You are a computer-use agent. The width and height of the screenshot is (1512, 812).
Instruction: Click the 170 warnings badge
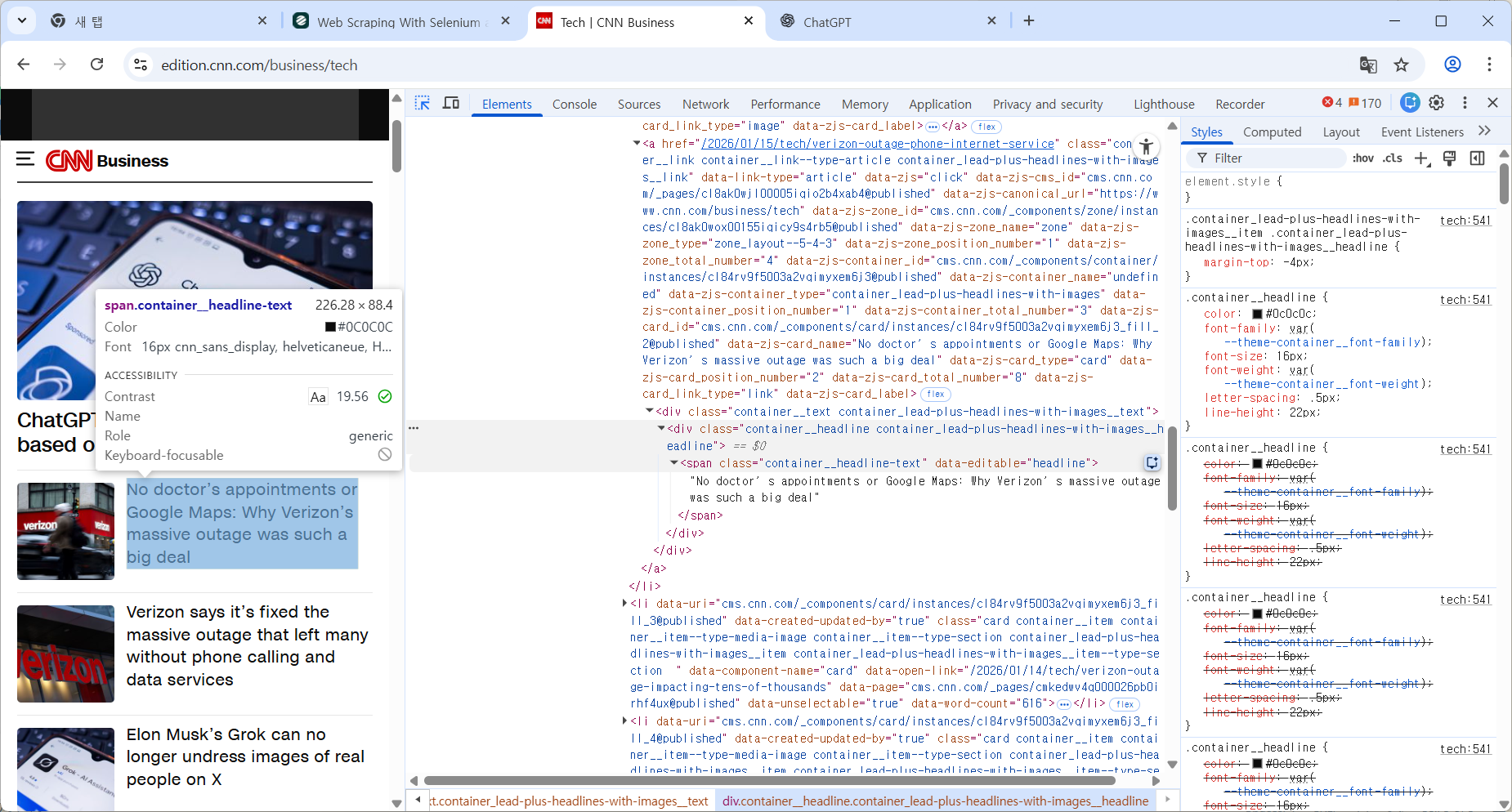[1365, 103]
